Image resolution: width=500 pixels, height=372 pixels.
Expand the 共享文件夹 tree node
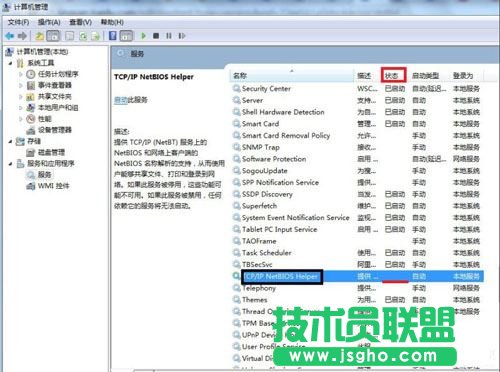[x=21, y=97]
